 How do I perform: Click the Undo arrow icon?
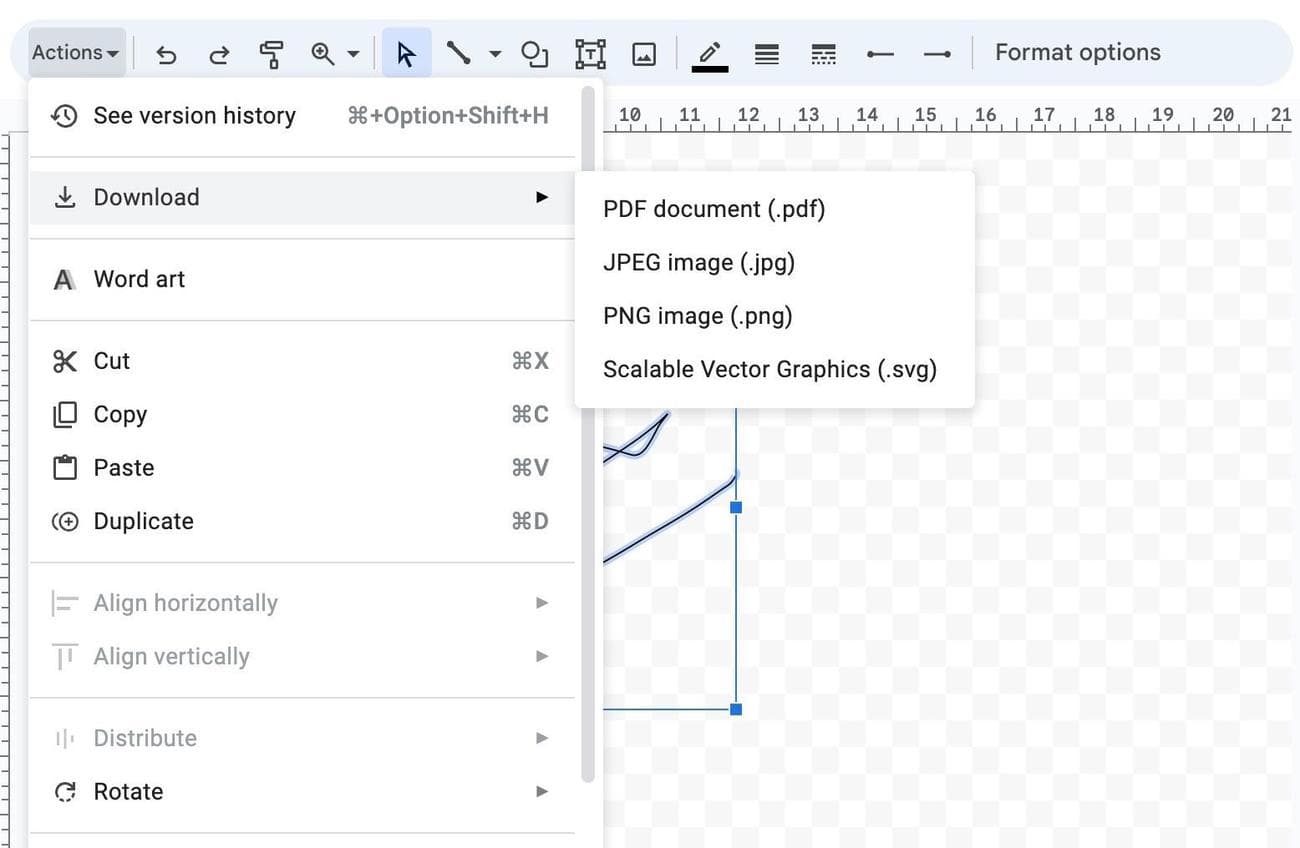pyautogui.click(x=167, y=54)
